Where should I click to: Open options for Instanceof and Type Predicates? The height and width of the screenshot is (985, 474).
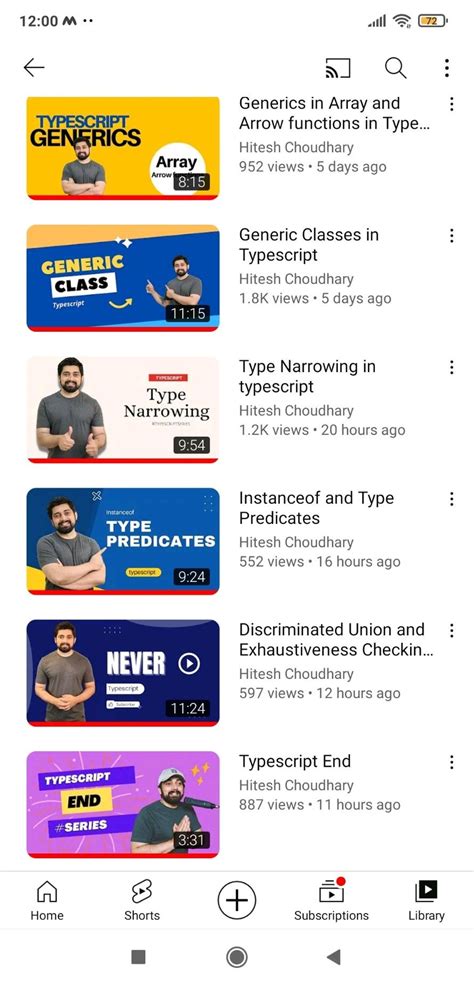click(x=451, y=499)
